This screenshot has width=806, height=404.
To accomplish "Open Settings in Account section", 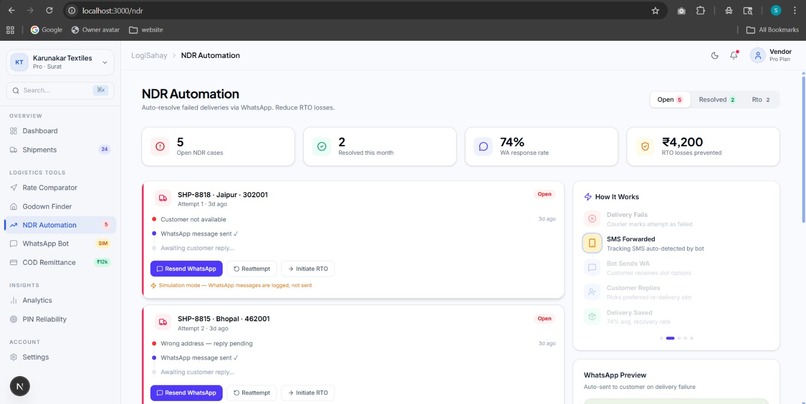I will (x=60, y=357).
